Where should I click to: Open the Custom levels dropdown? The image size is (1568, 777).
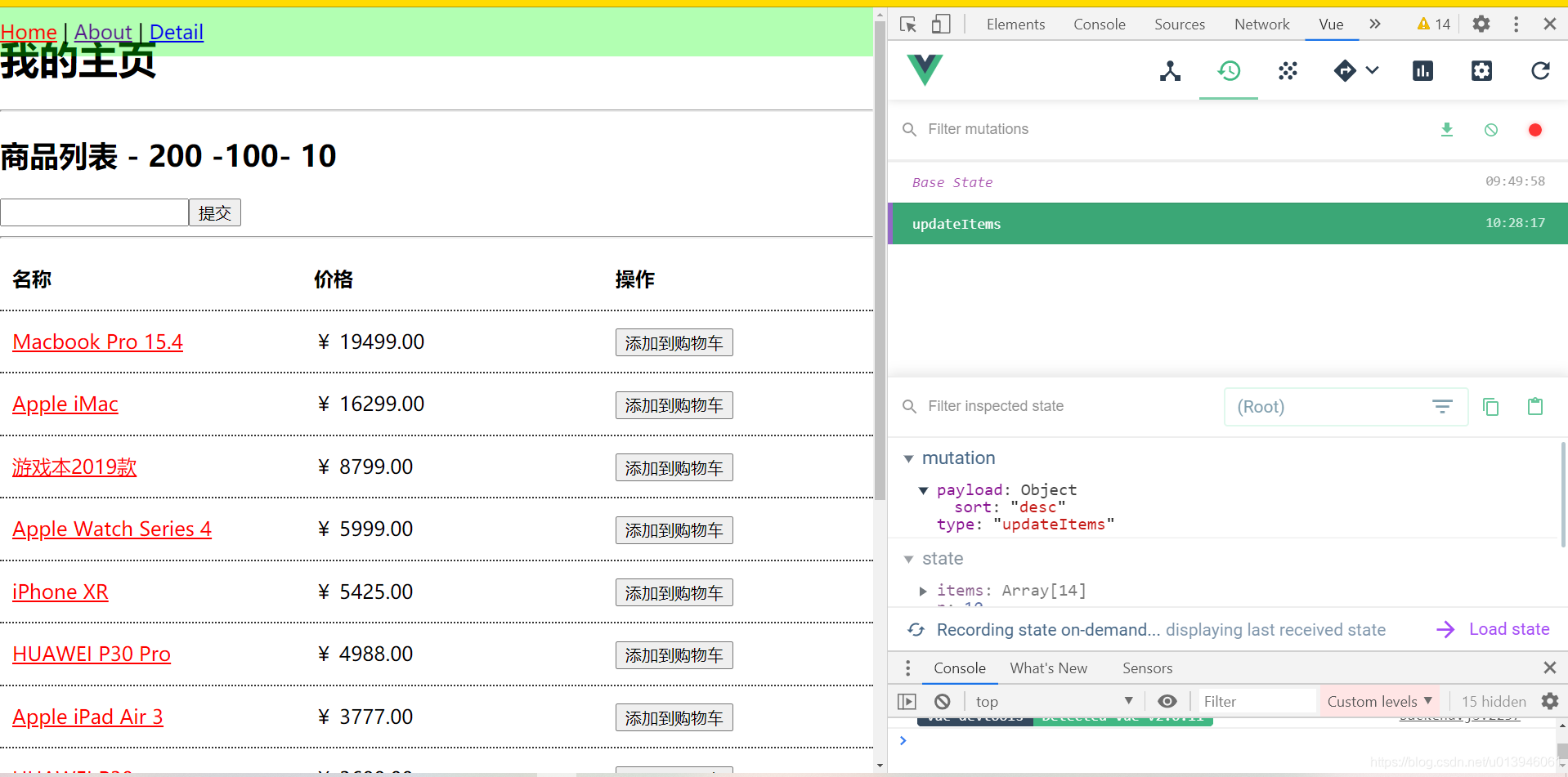[1380, 702]
